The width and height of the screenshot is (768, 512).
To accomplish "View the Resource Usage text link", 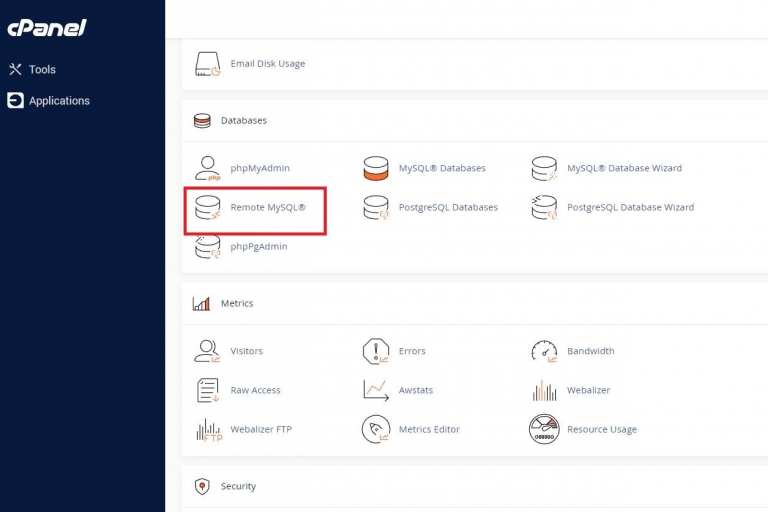I will coord(602,429).
